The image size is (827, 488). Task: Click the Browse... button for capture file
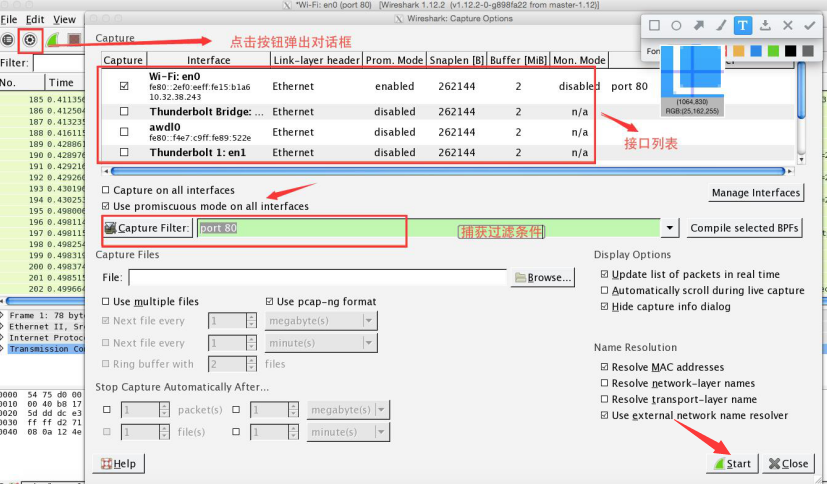click(x=543, y=277)
